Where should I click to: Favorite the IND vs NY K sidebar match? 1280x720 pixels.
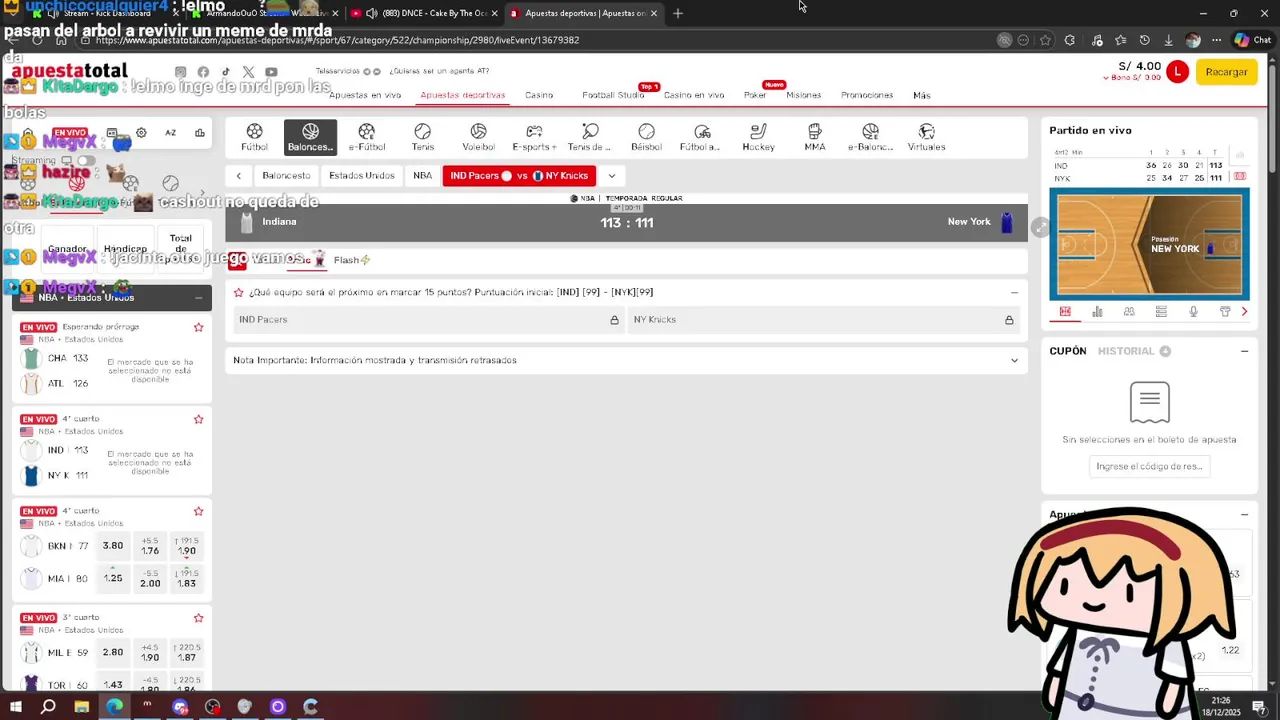pyautogui.click(x=198, y=419)
